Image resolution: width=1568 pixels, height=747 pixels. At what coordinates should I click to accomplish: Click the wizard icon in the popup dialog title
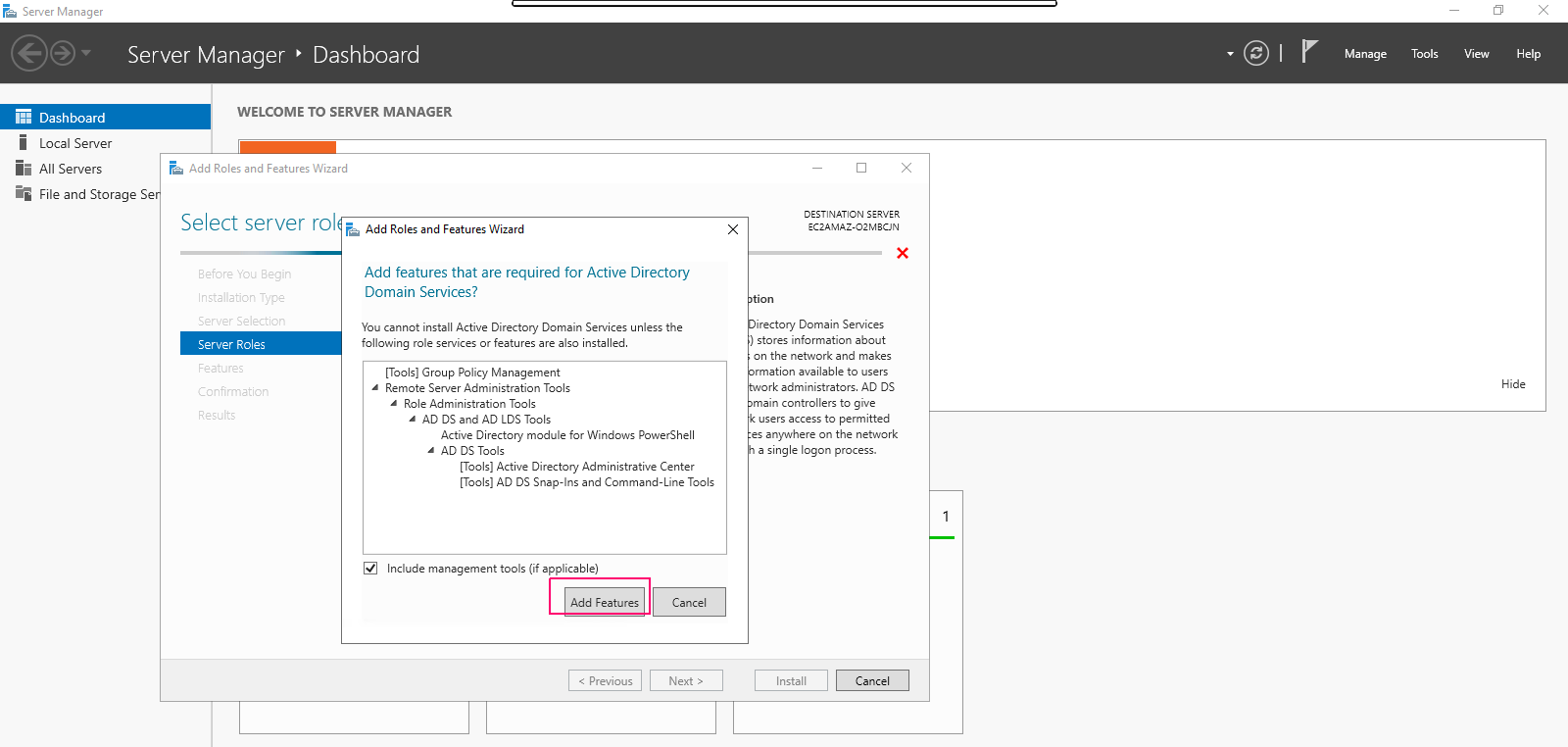(x=353, y=229)
